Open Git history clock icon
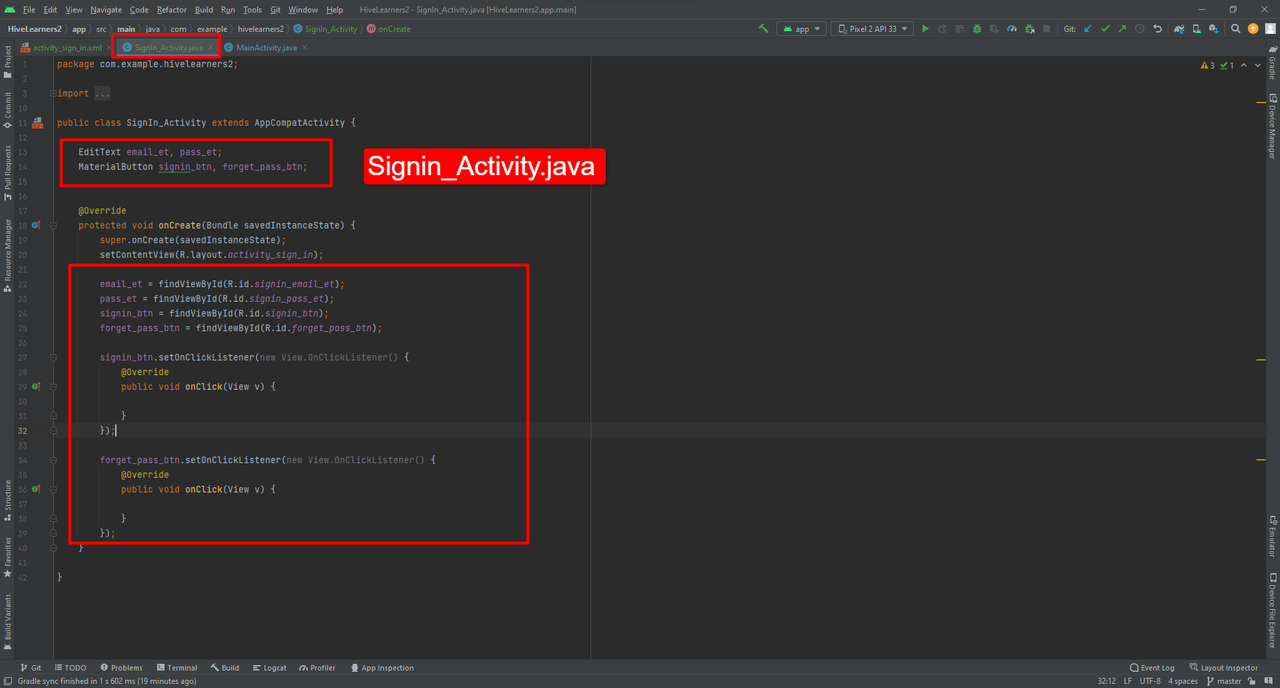This screenshot has width=1280, height=688. click(1140, 29)
